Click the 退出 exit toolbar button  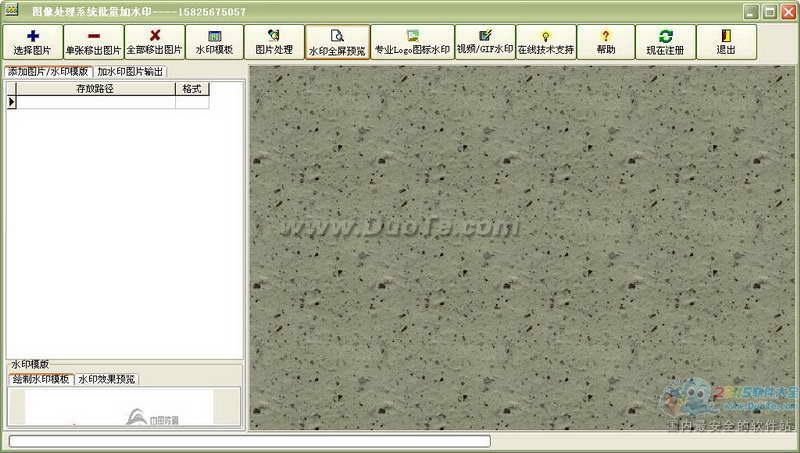tap(726, 42)
